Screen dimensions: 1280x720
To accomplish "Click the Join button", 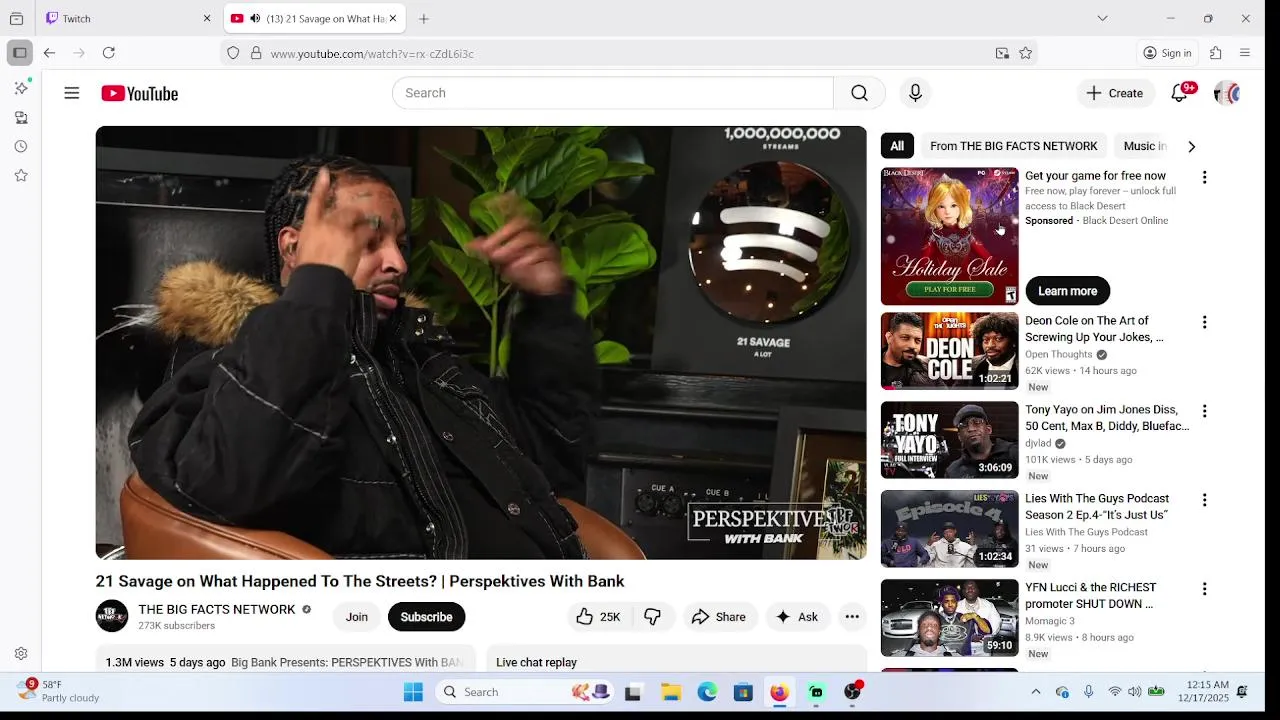I will pos(357,617).
